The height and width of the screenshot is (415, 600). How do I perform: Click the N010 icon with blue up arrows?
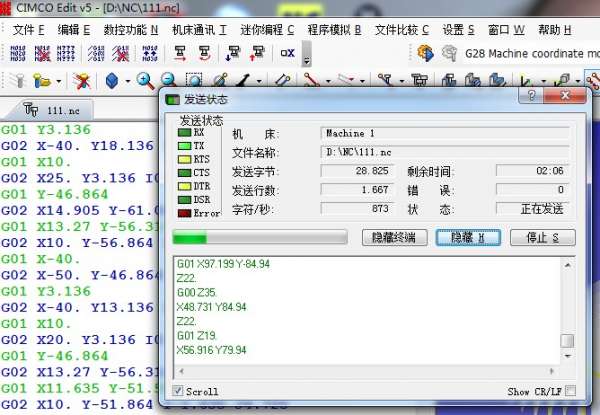tap(150, 53)
